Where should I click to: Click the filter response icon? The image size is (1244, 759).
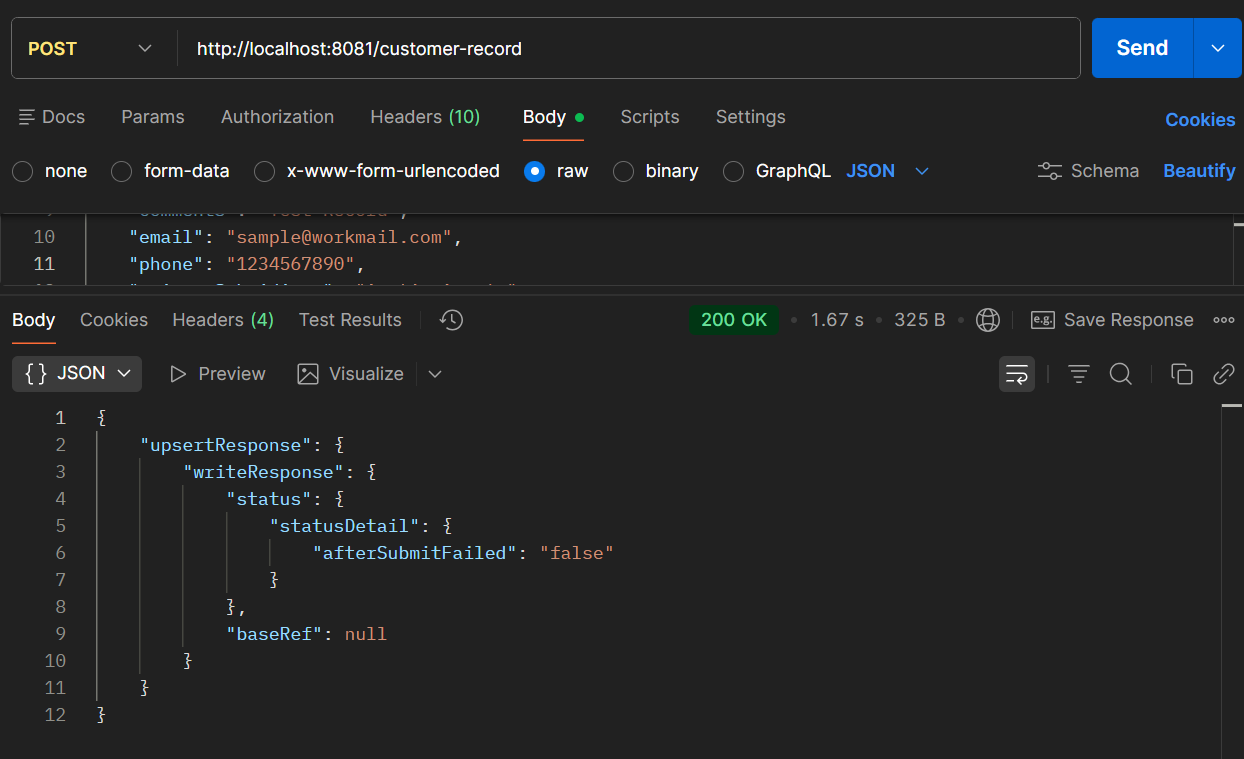(1078, 374)
